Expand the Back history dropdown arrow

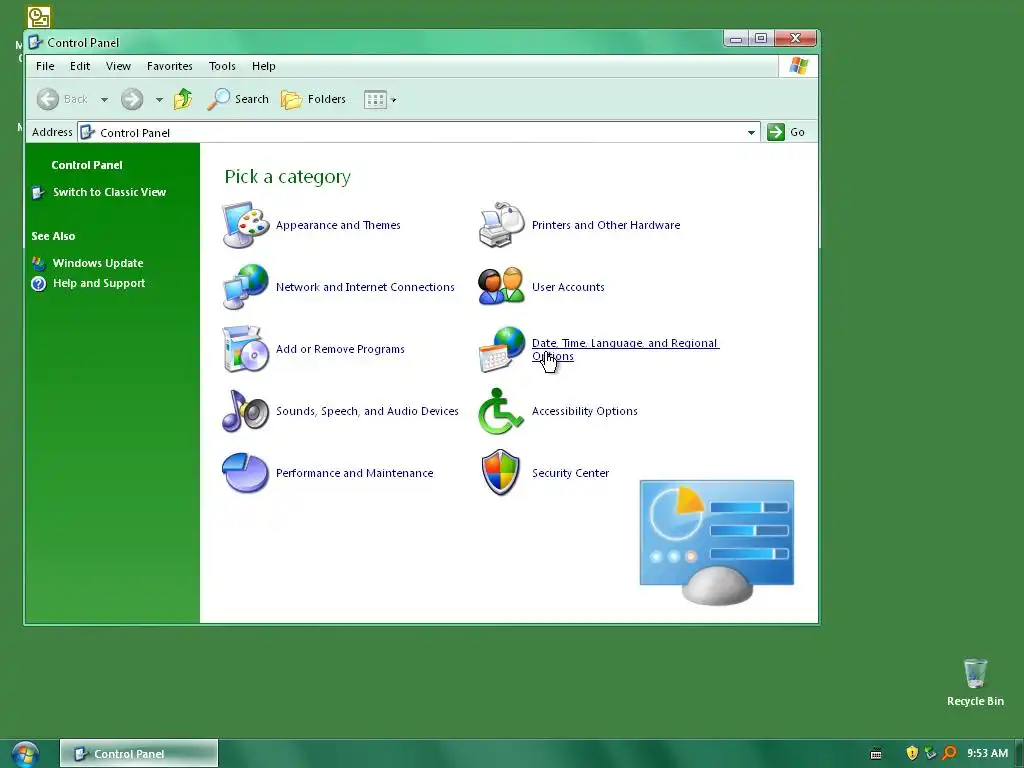click(104, 100)
